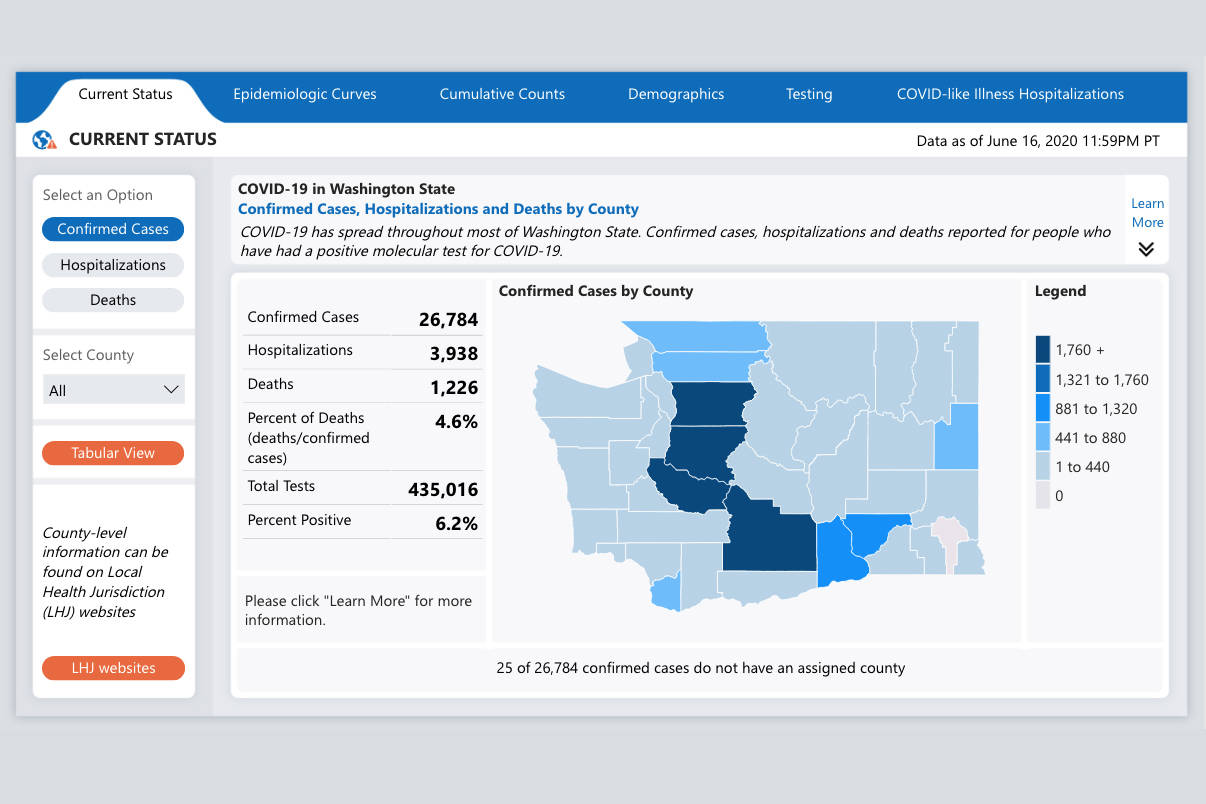
Task: Go to the Demographics tab
Action: (x=676, y=94)
